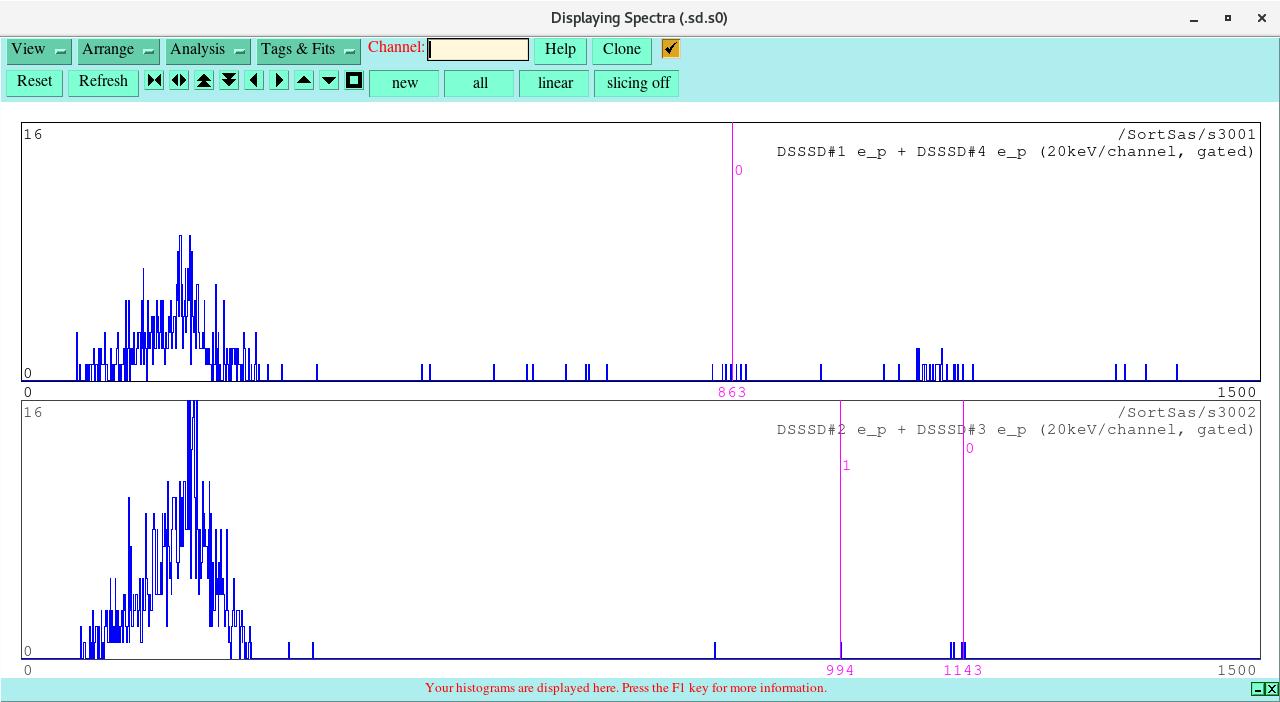Screen dimensions: 1280x702
Task: Open the Tags & Fits menu
Action: click(x=299, y=49)
